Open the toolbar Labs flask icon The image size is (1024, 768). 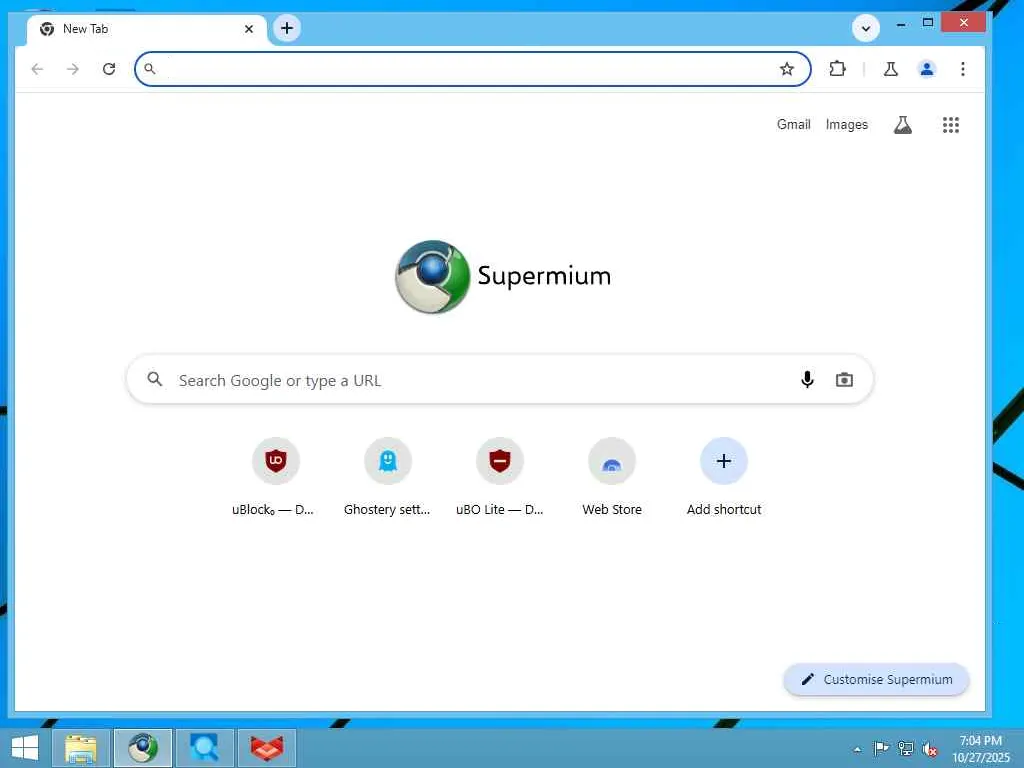(891, 69)
